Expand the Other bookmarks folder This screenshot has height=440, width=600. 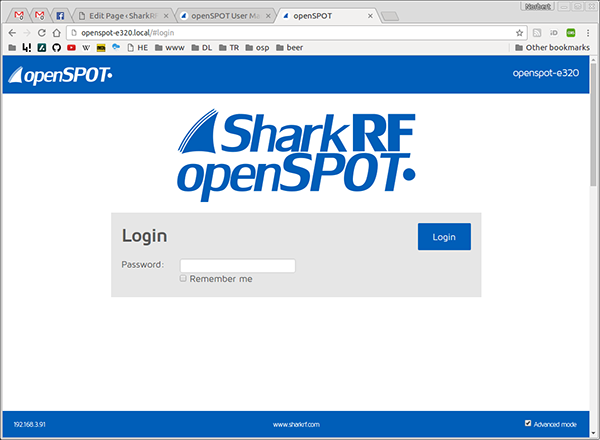click(553, 48)
